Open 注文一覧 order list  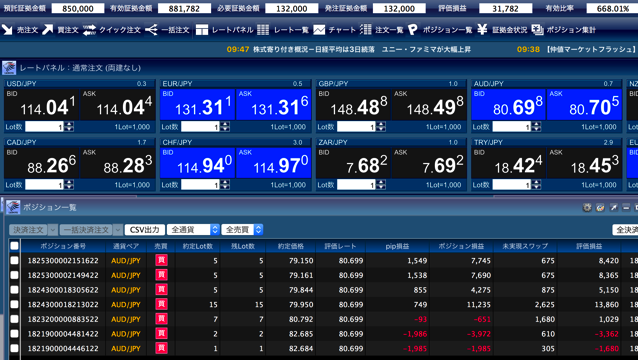click(381, 30)
